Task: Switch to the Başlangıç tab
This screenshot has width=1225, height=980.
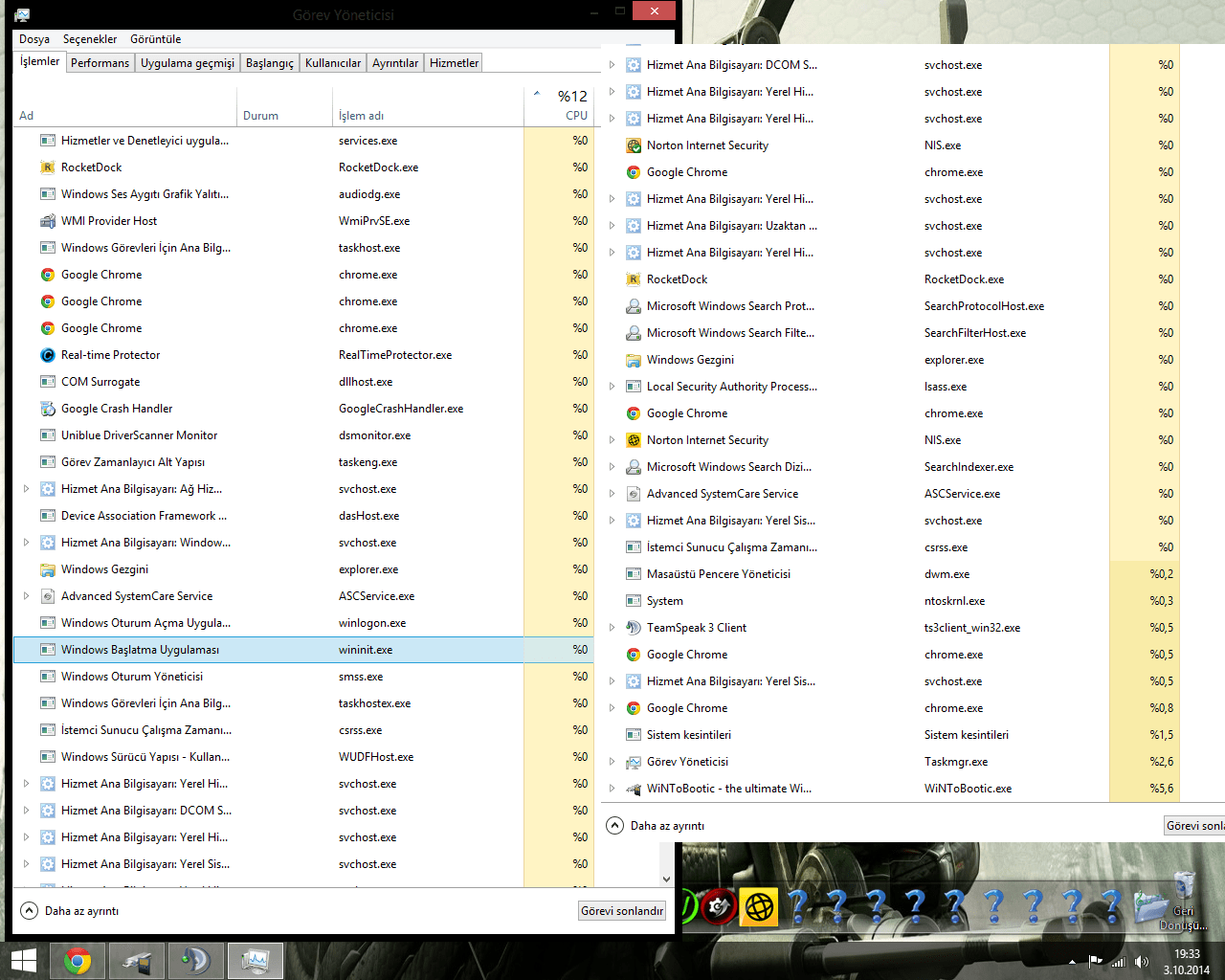Action: tap(270, 63)
